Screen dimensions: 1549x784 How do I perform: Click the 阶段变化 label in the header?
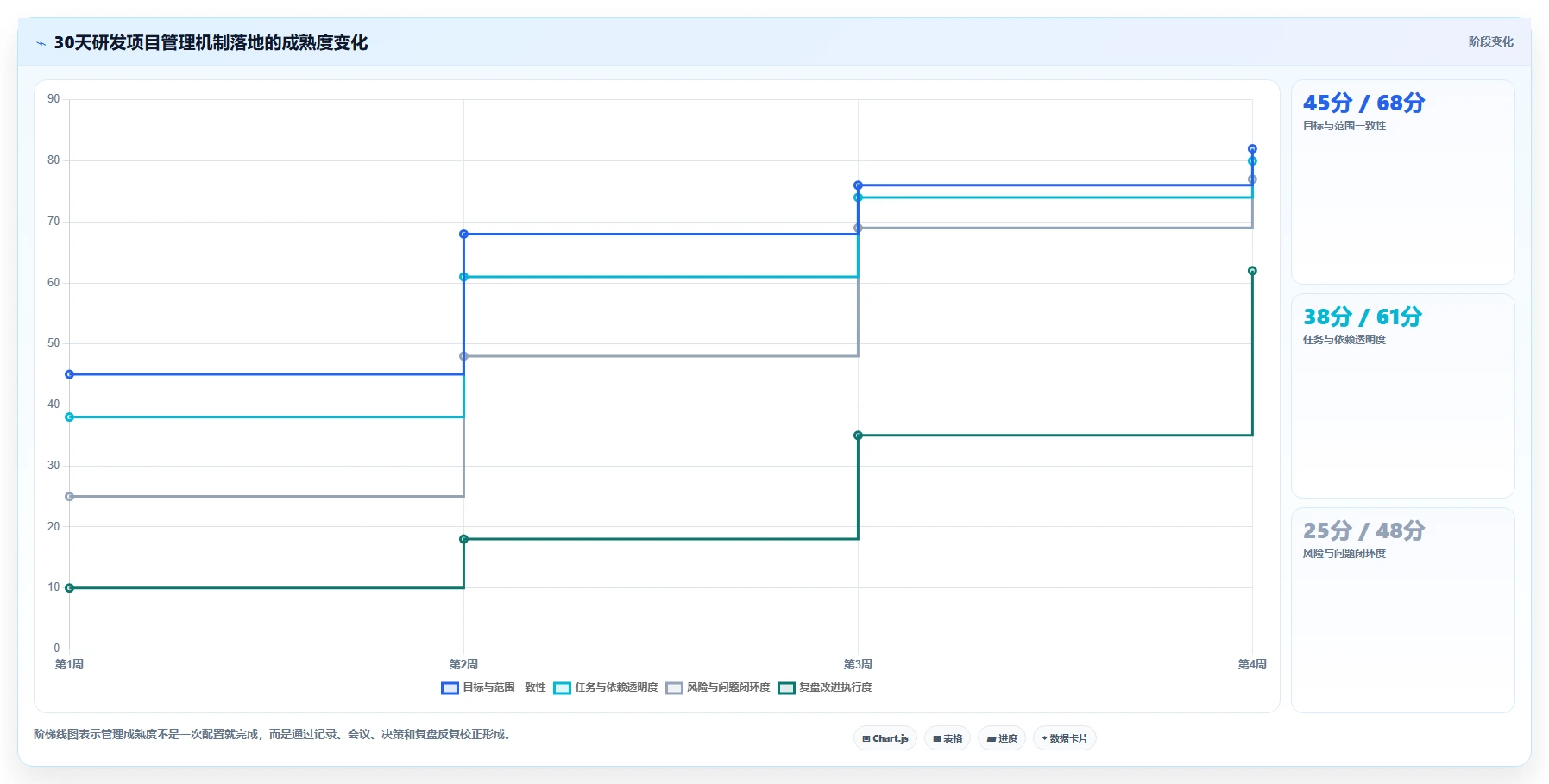click(1491, 41)
